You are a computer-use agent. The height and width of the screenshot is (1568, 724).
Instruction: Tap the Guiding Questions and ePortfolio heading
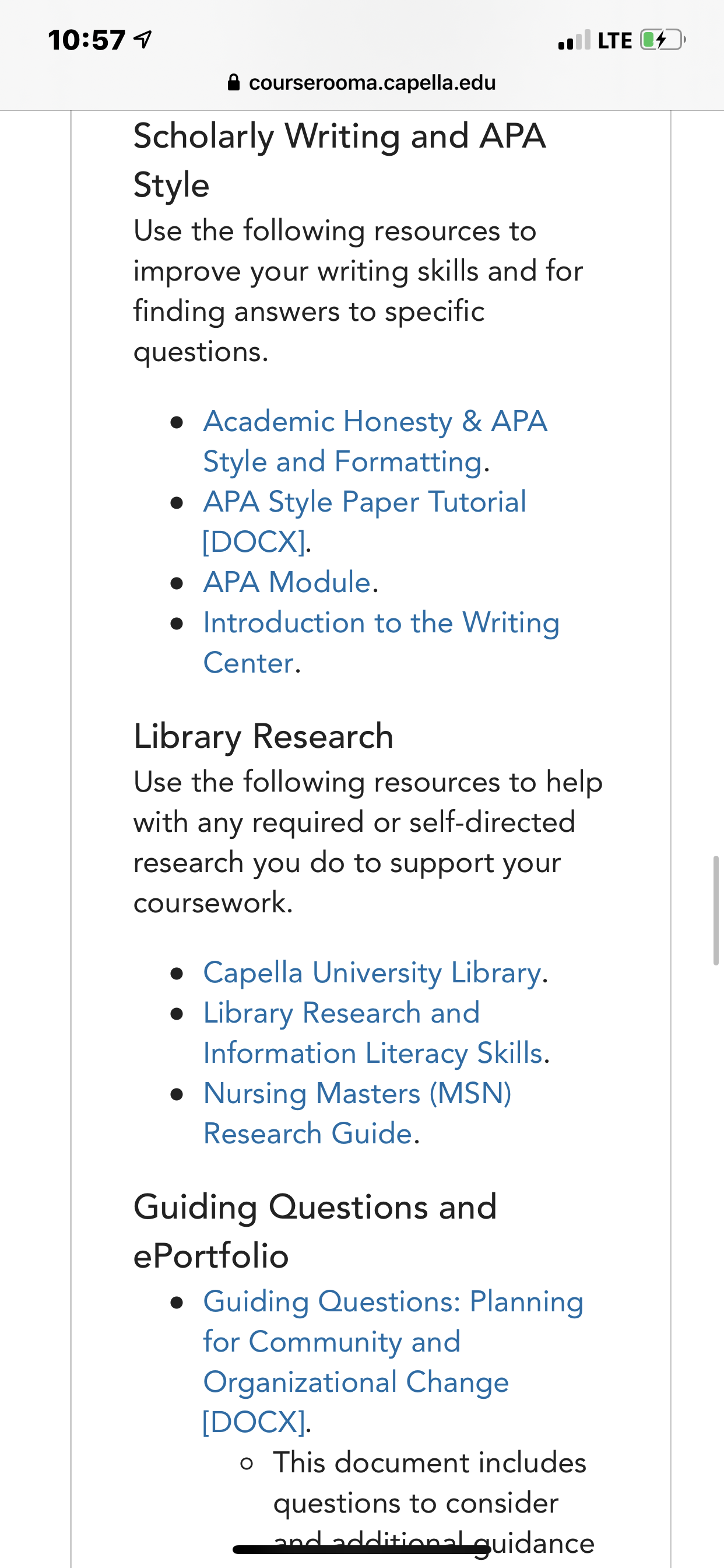point(315,1231)
